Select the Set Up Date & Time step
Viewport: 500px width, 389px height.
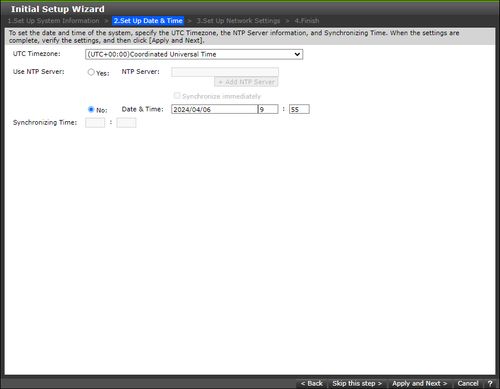(148, 21)
